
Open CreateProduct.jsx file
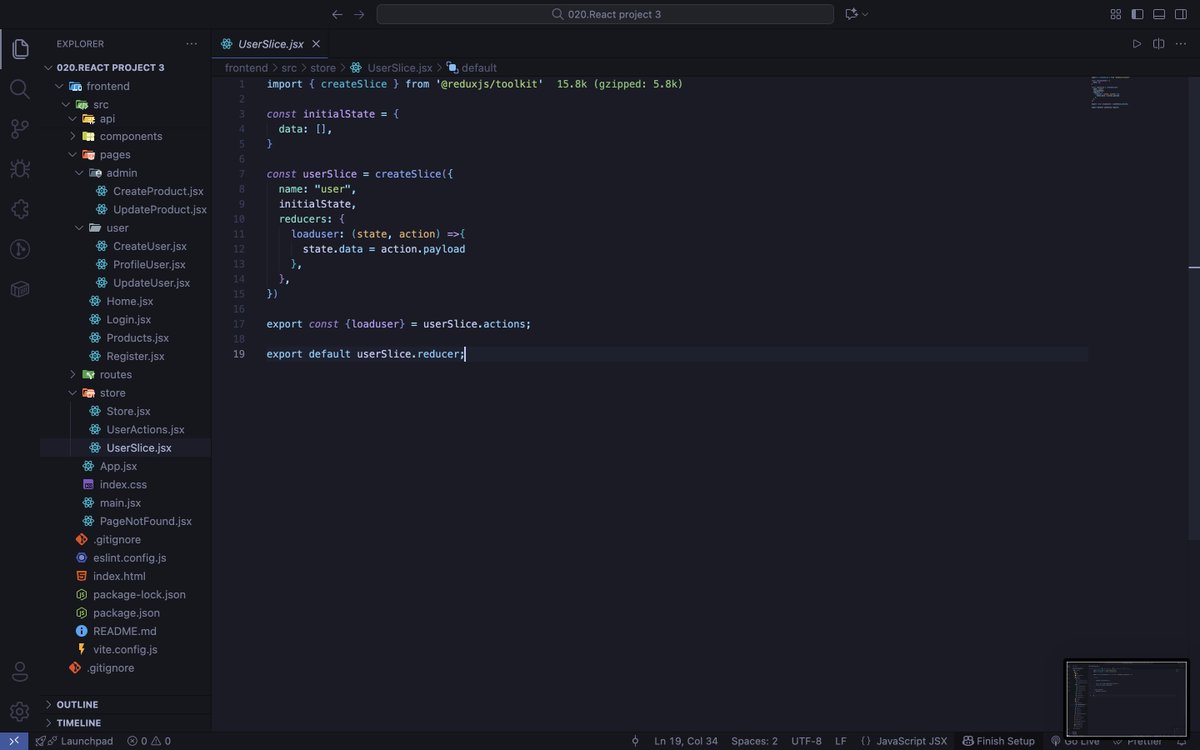158,191
